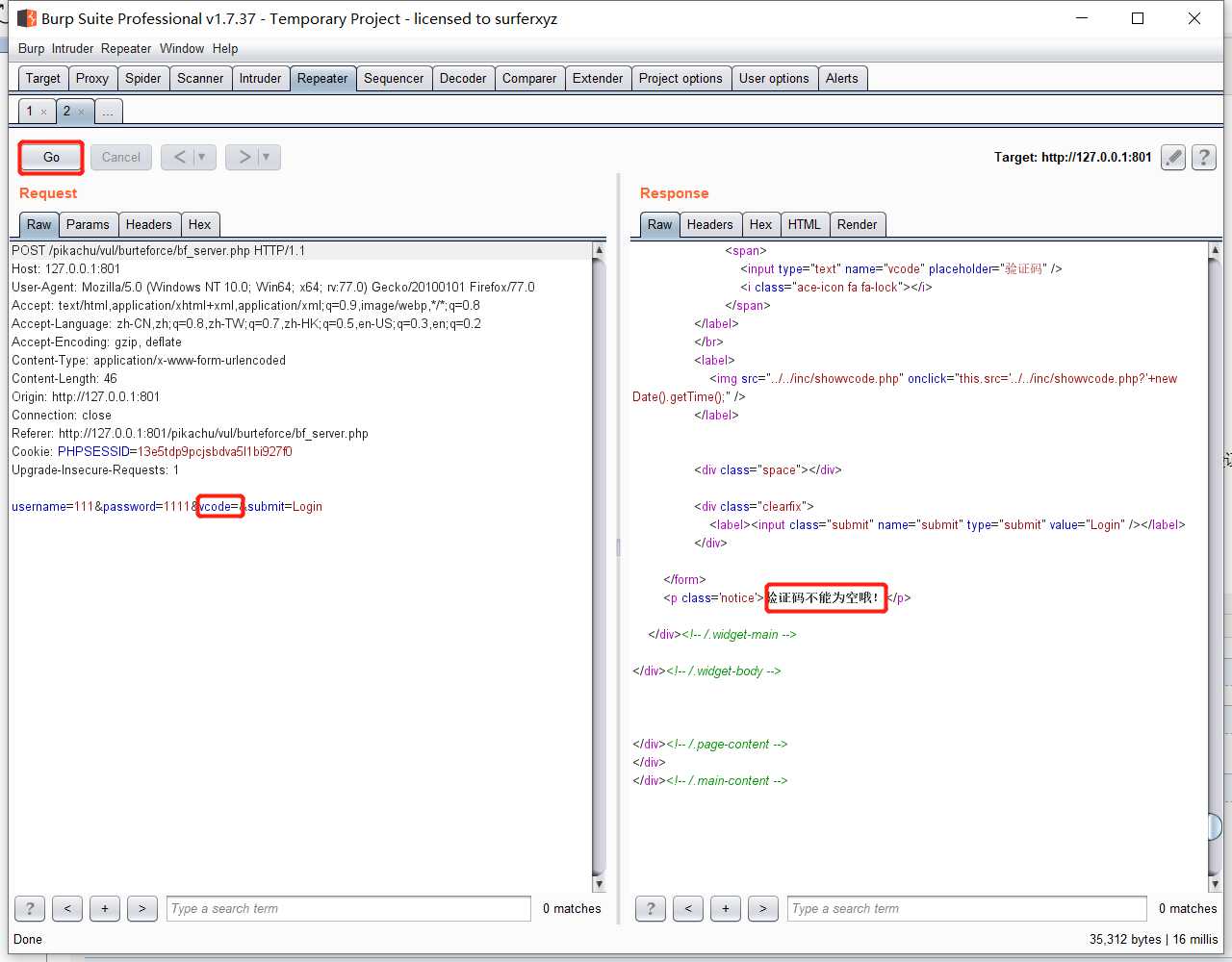Open the Alerts tab
This screenshot has width=1232, height=962.
tap(842, 78)
